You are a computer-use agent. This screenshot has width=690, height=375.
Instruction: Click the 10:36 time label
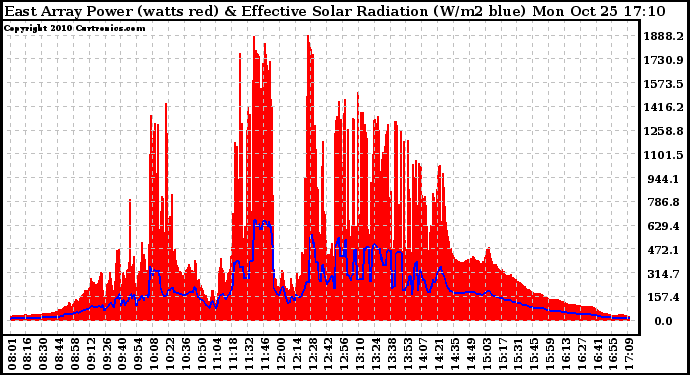tap(186, 354)
